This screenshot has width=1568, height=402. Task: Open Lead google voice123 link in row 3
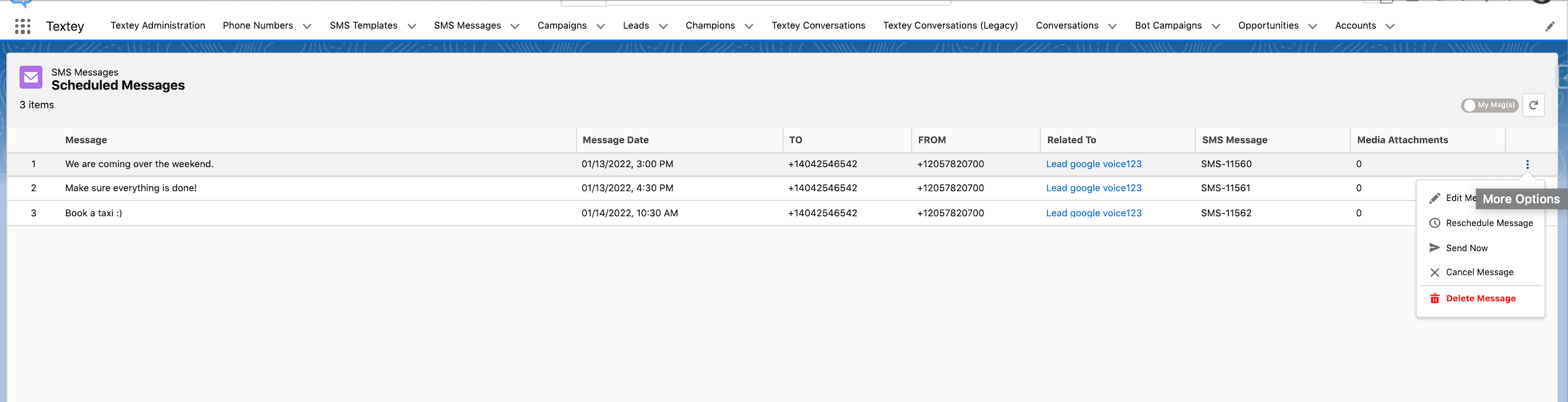pos(1093,213)
